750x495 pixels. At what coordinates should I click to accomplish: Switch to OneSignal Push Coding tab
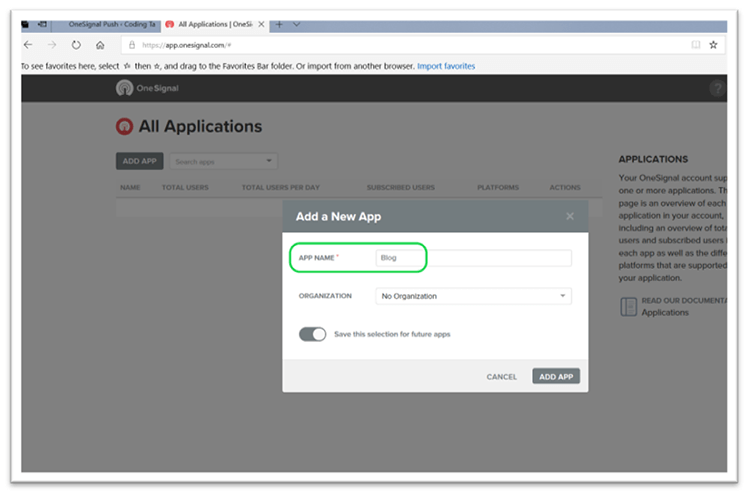(112, 24)
